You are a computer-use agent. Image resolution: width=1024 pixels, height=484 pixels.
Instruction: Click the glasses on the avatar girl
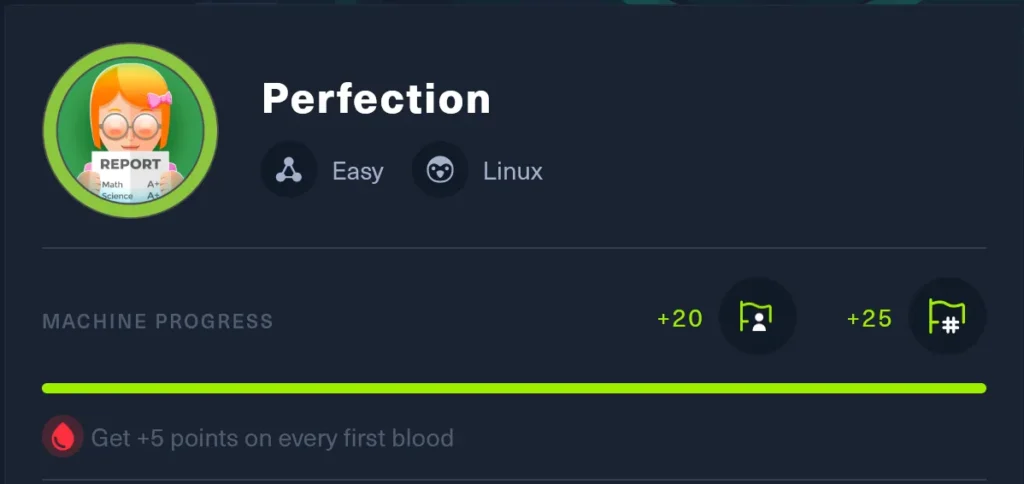pyautogui.click(x=130, y=127)
